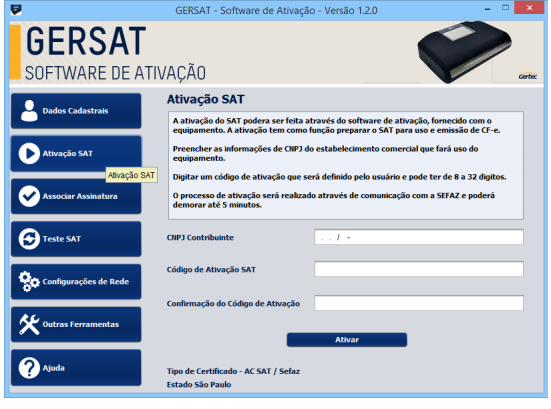Select the Confirmação do Código de Ativação field
This screenshot has height=409, width=551.
pyautogui.click(x=419, y=303)
